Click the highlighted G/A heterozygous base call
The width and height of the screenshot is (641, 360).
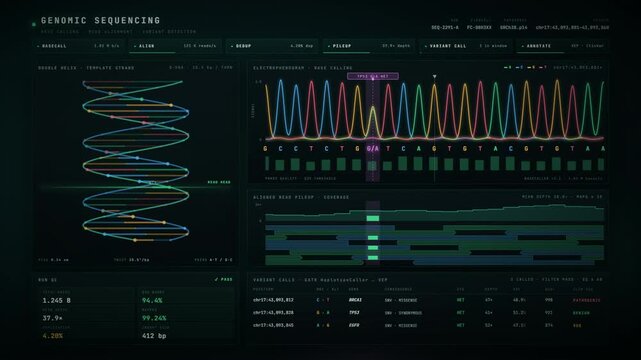372,149
